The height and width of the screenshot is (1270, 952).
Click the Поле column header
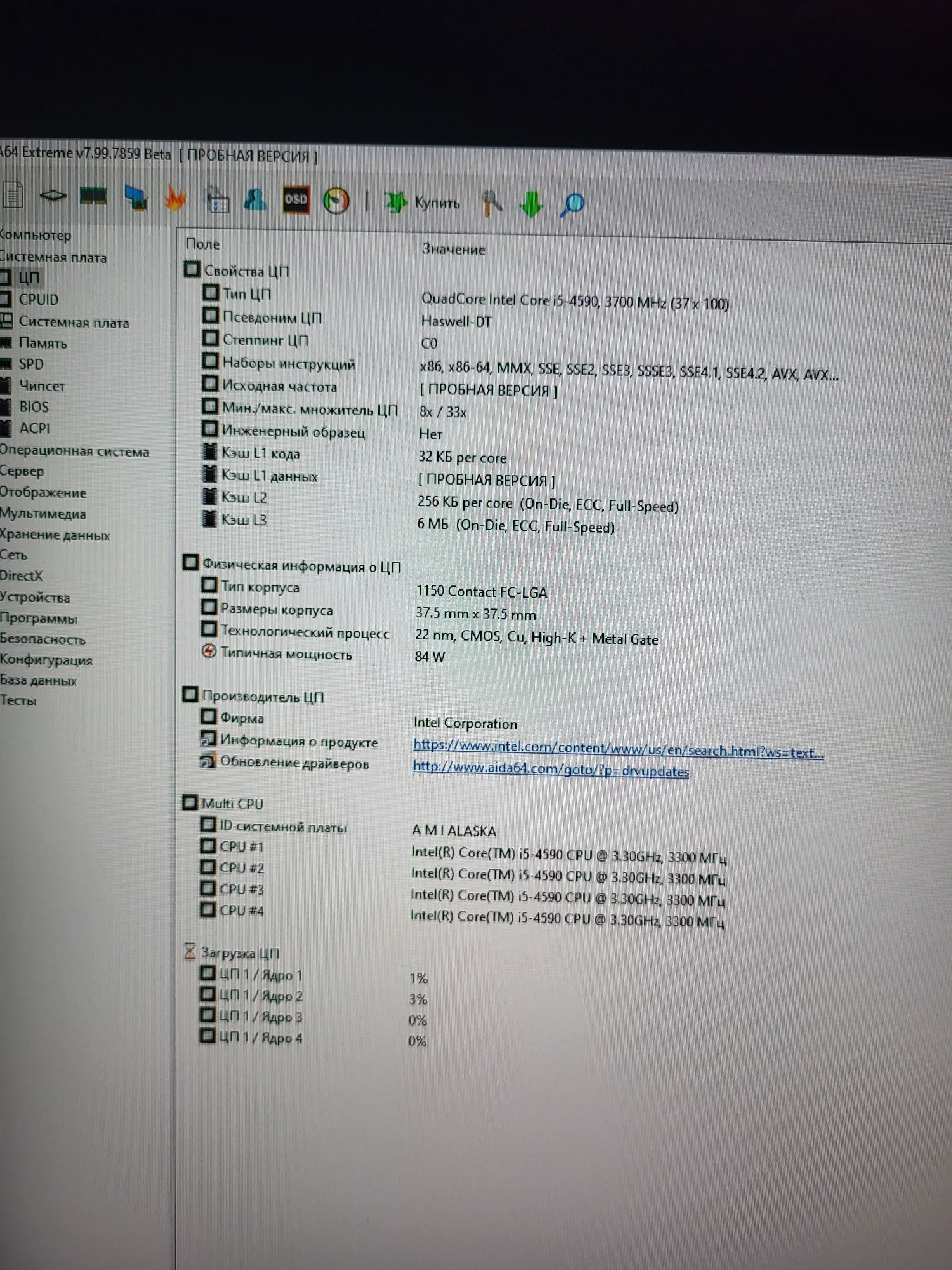coord(202,244)
